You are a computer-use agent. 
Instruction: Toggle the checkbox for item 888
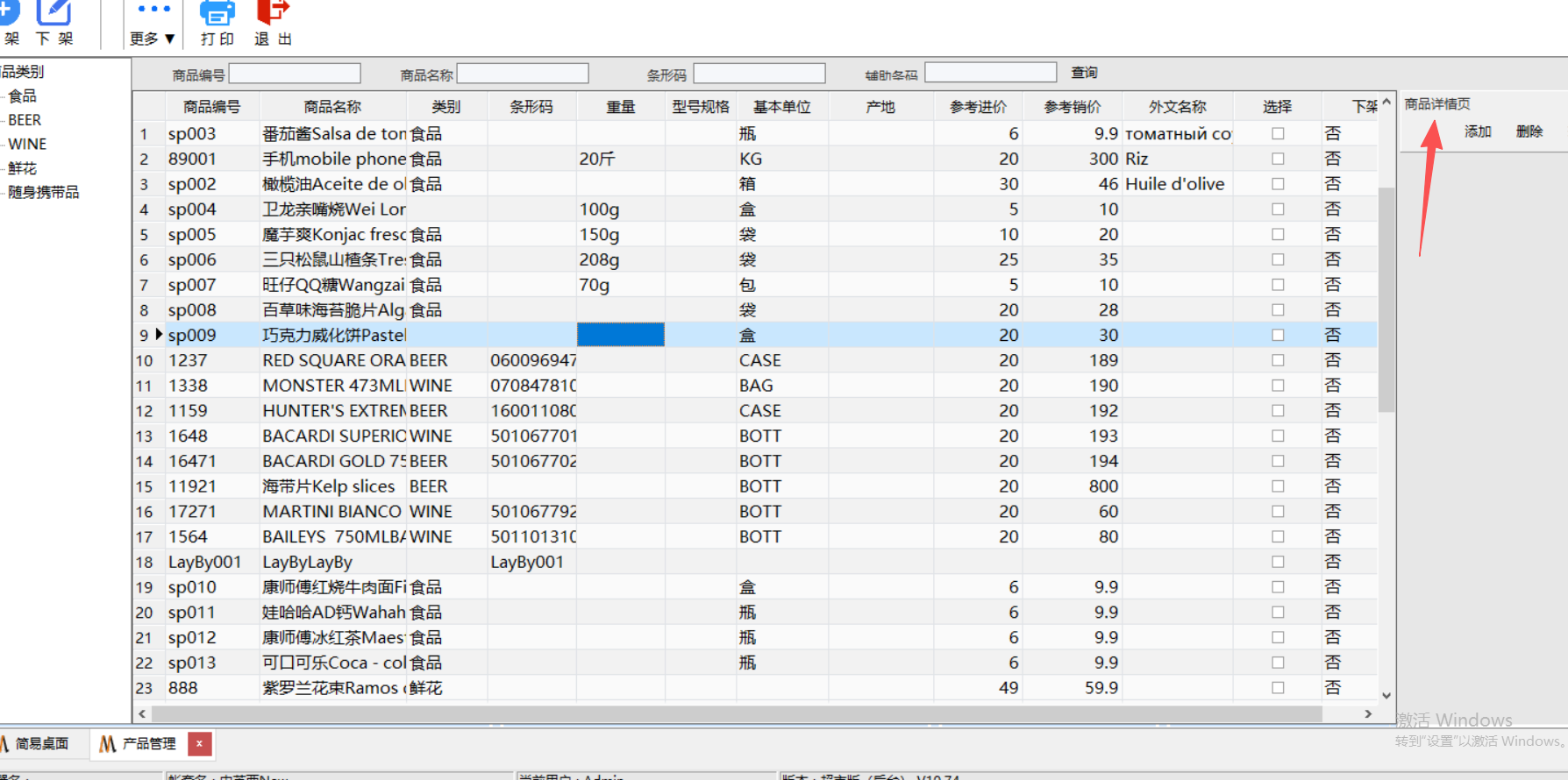(1278, 688)
